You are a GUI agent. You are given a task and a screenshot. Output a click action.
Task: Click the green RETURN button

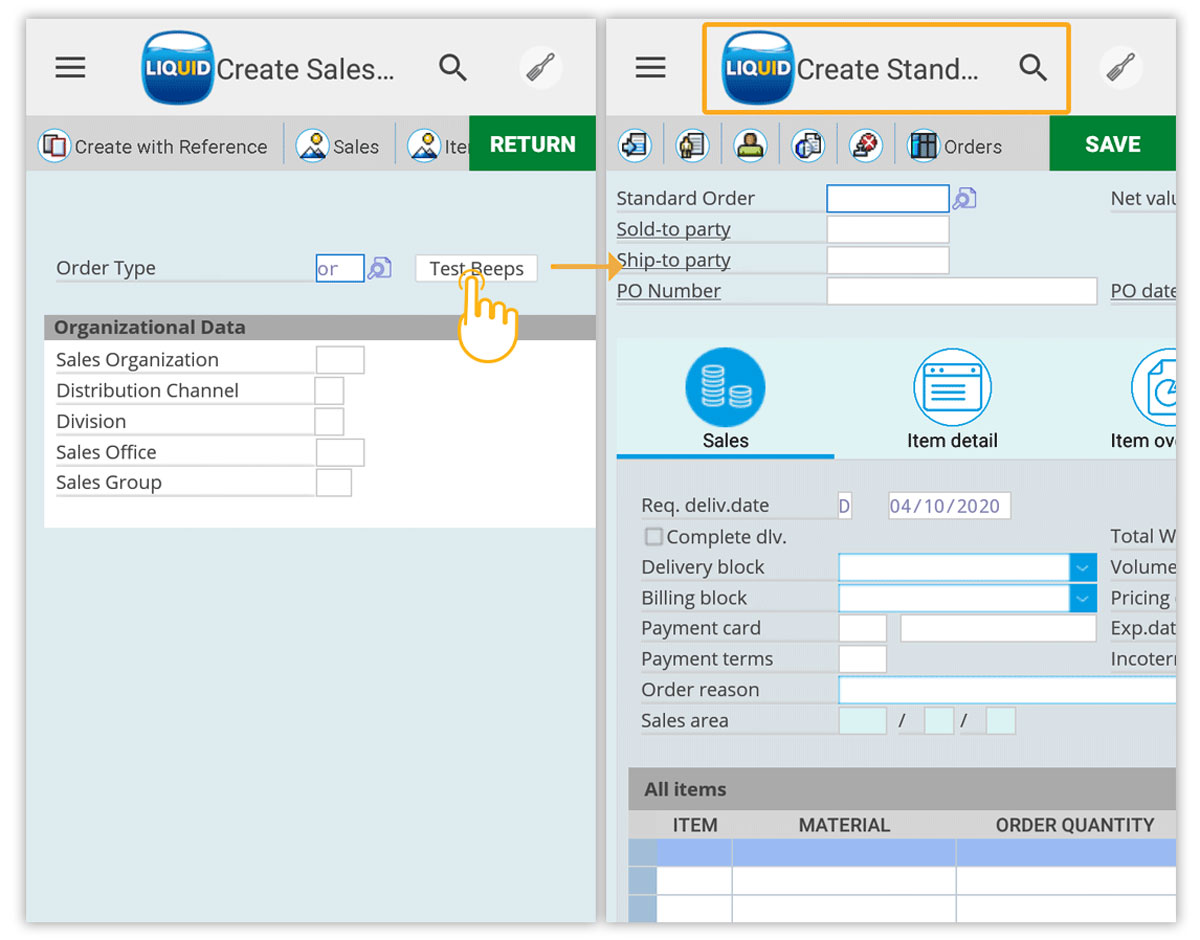click(x=532, y=144)
